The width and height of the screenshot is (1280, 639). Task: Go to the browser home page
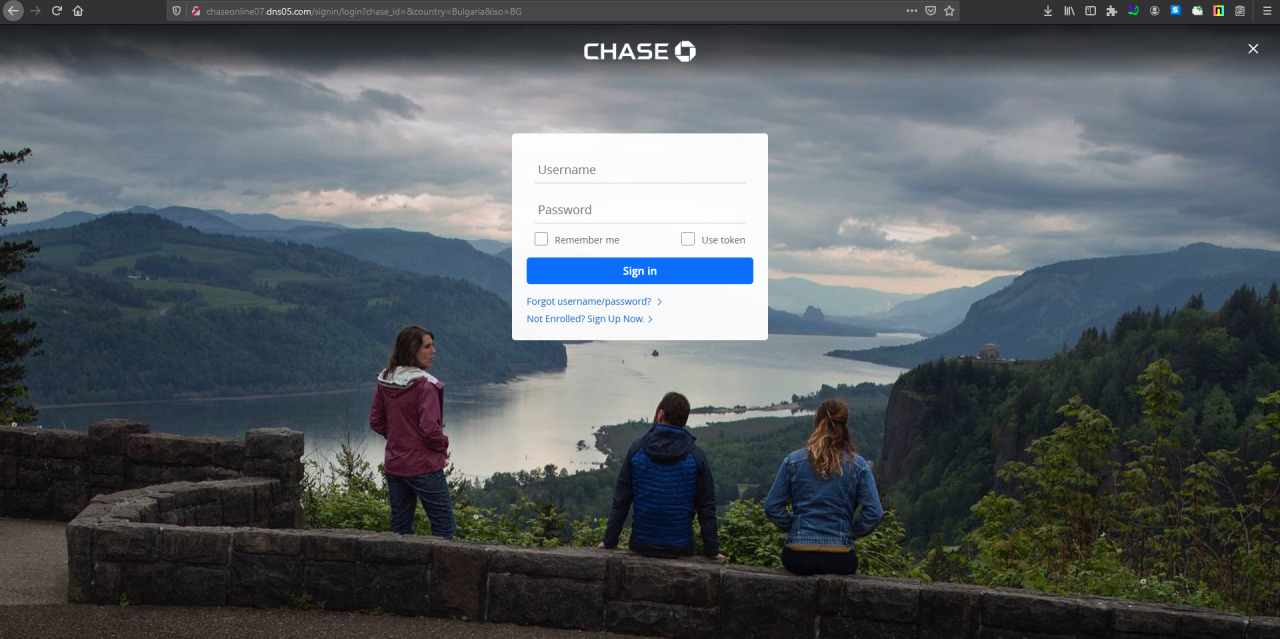78,11
